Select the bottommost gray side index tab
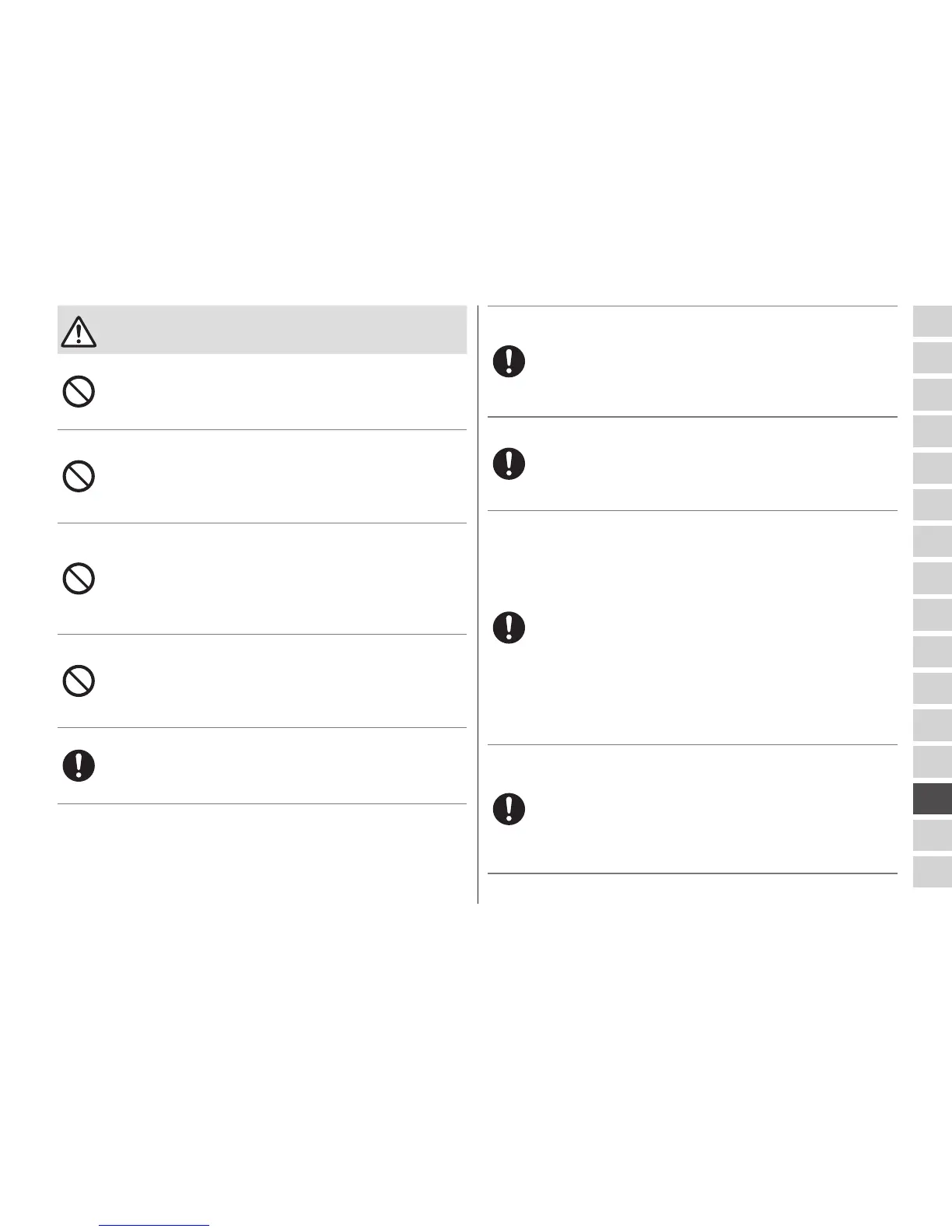Screen dimensions: 952x1232 click(x=933, y=872)
